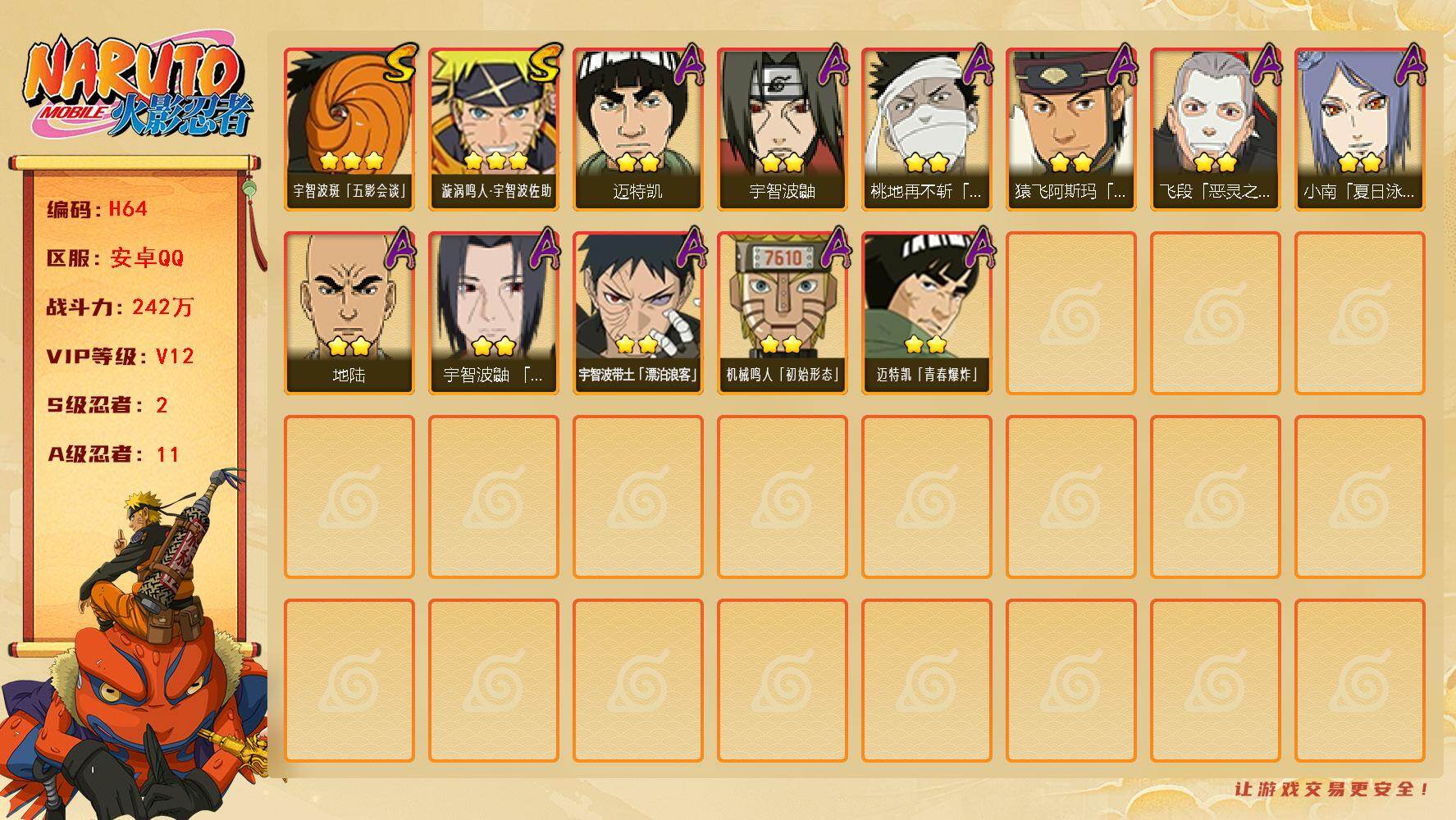Image resolution: width=1456 pixels, height=820 pixels.
Task: Pick the 迈特凯「青春爆炸」 card
Action: point(926,313)
